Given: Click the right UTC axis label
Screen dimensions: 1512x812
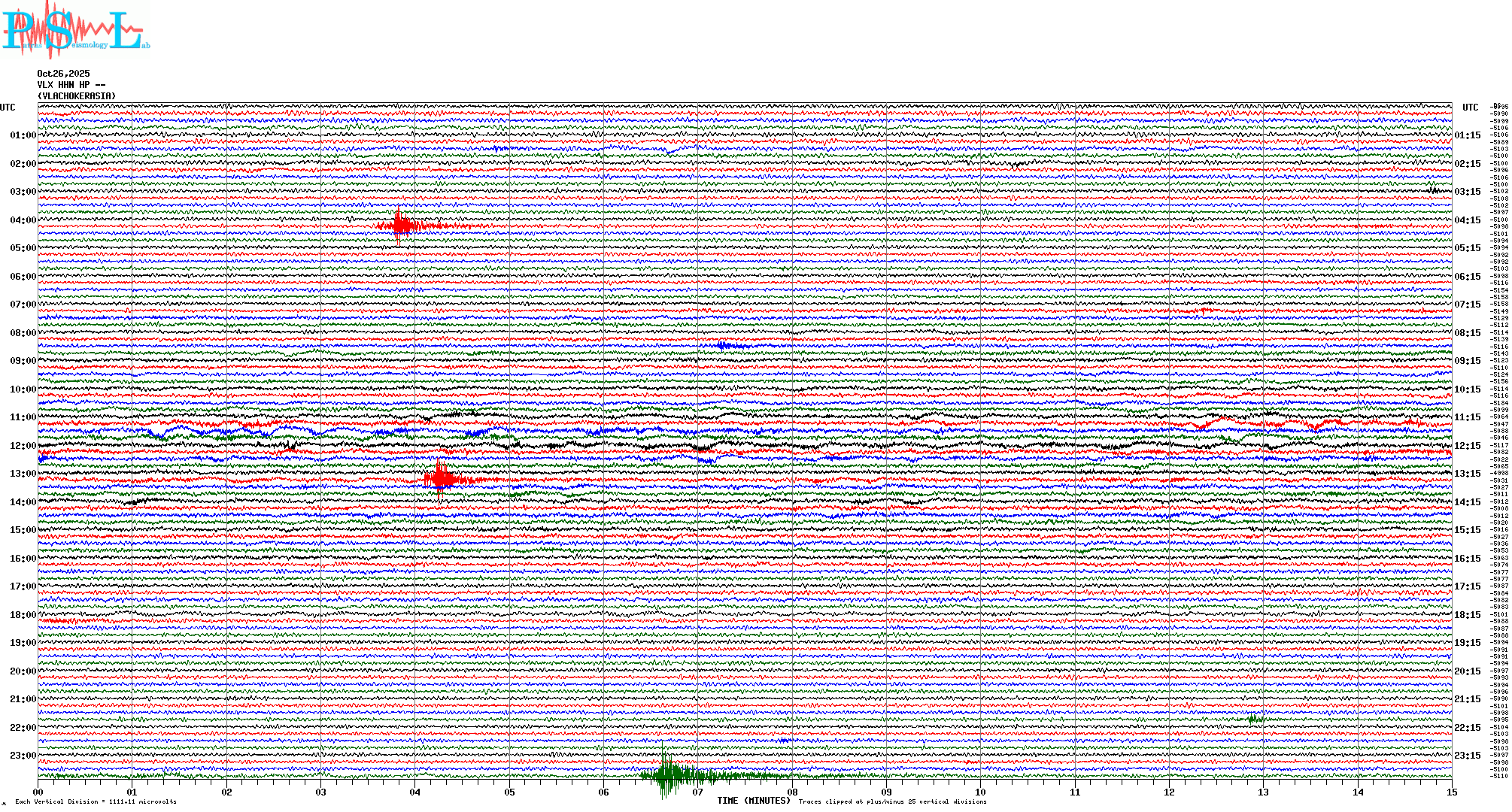Looking at the screenshot, I should [1470, 108].
